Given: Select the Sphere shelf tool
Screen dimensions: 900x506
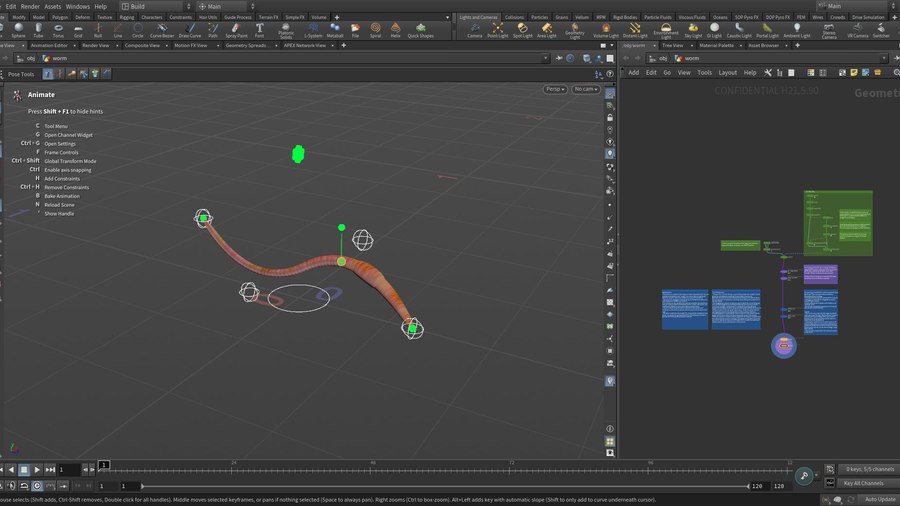Looking at the screenshot, I should tap(18, 30).
